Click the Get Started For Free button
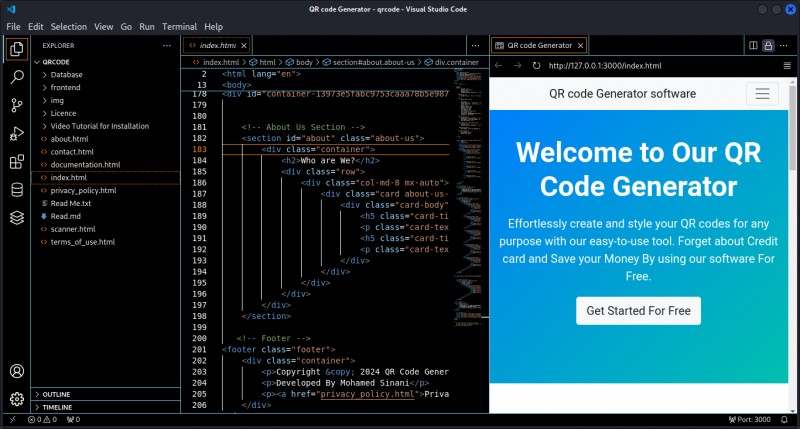The height and width of the screenshot is (429, 800). [x=638, y=311]
